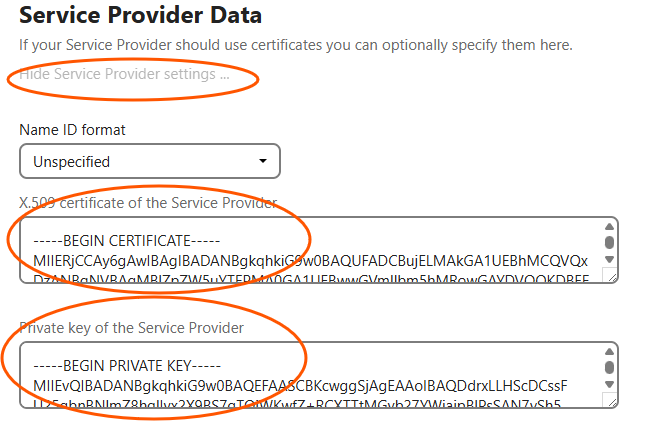Screen dimensions: 645x422
Task: Click the BEGIN CERTIFICATE line in certificate field
Action: 126,241
